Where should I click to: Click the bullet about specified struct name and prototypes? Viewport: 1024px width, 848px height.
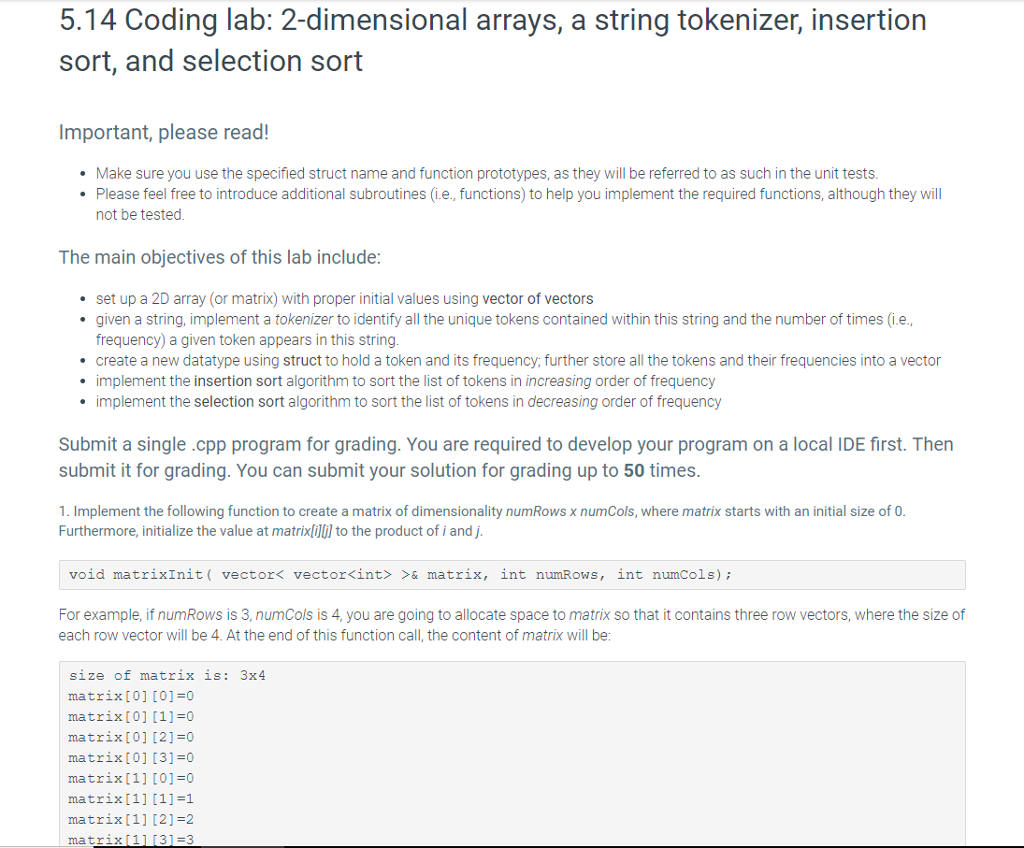(x=487, y=174)
